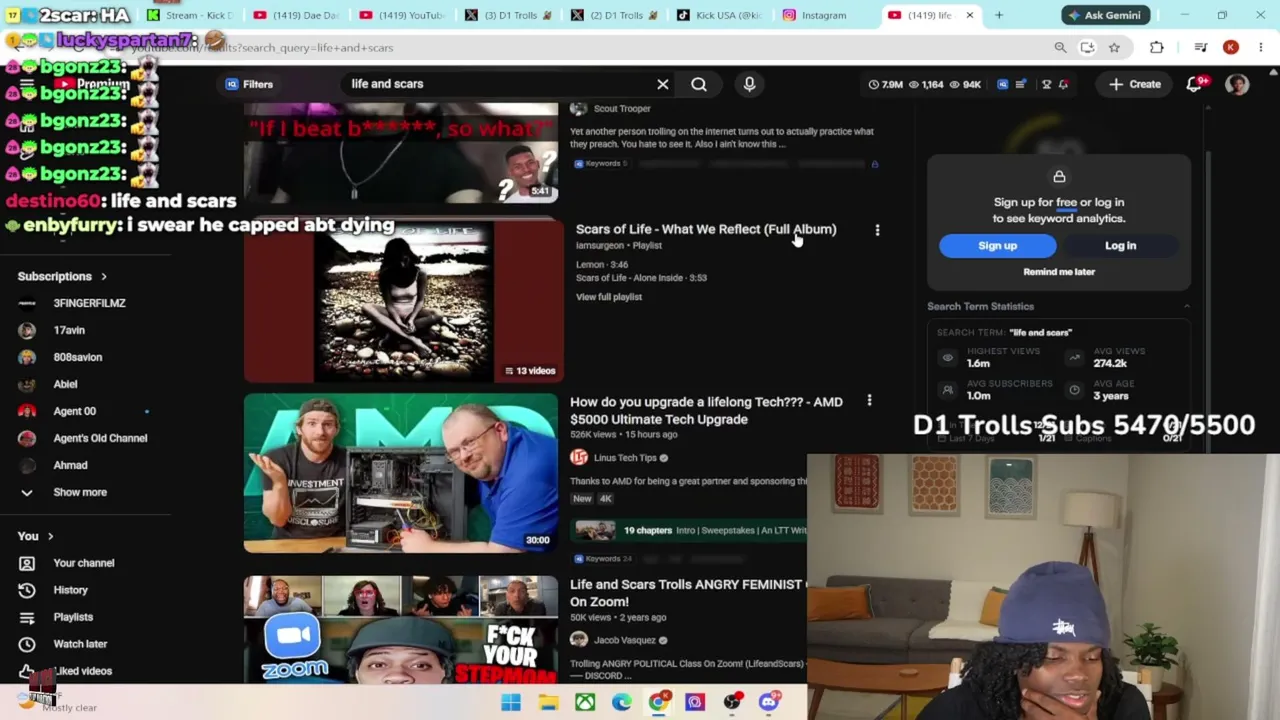This screenshot has height=720, width=1280.
Task: Open the YouTube account avatar menu
Action: pyautogui.click(x=1237, y=84)
